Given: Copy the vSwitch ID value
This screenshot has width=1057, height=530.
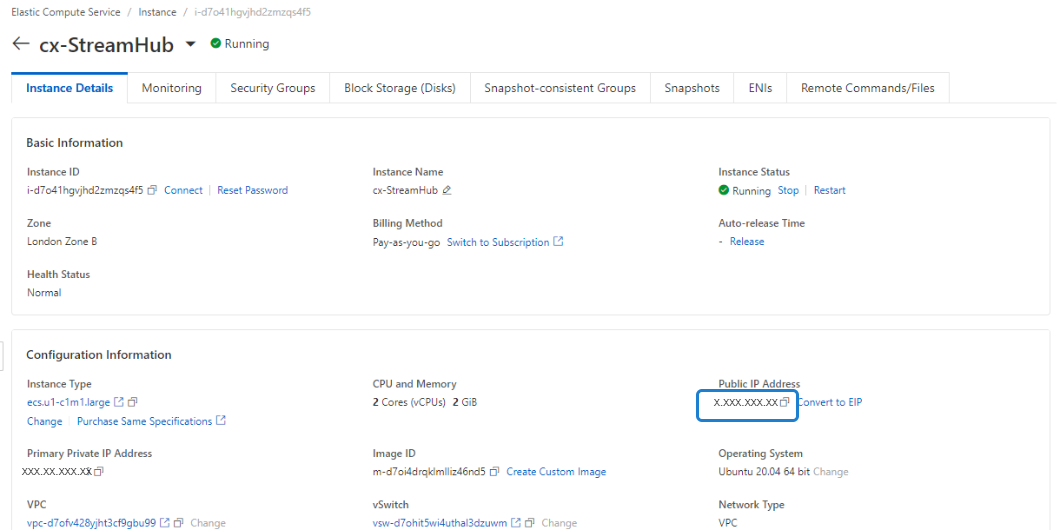Looking at the screenshot, I should (530, 522).
